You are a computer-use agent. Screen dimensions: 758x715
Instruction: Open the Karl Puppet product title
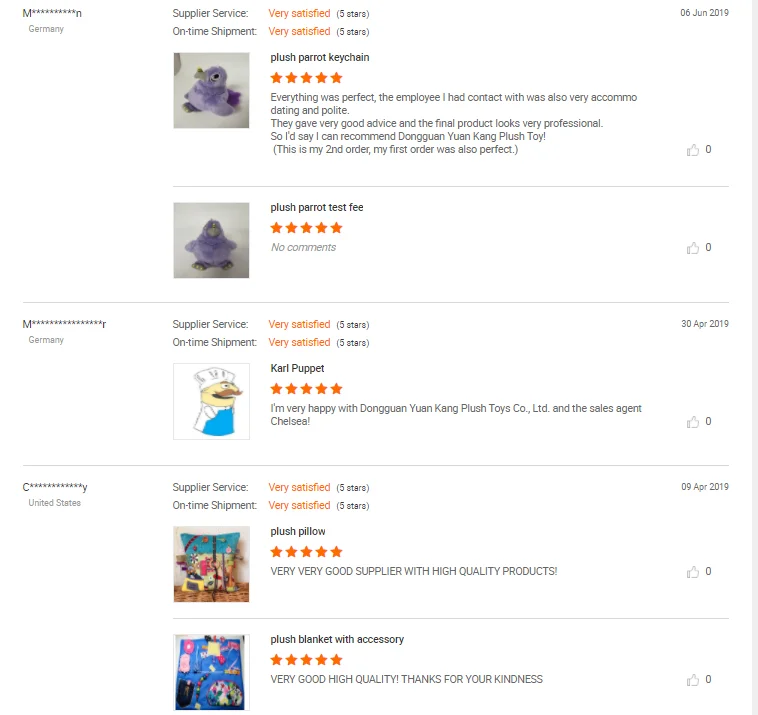point(297,368)
